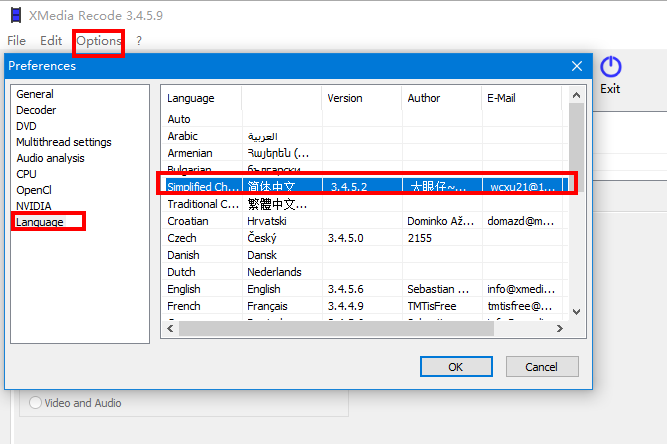Select General in preferences list
The width and height of the screenshot is (667, 444).
[x=35, y=94]
